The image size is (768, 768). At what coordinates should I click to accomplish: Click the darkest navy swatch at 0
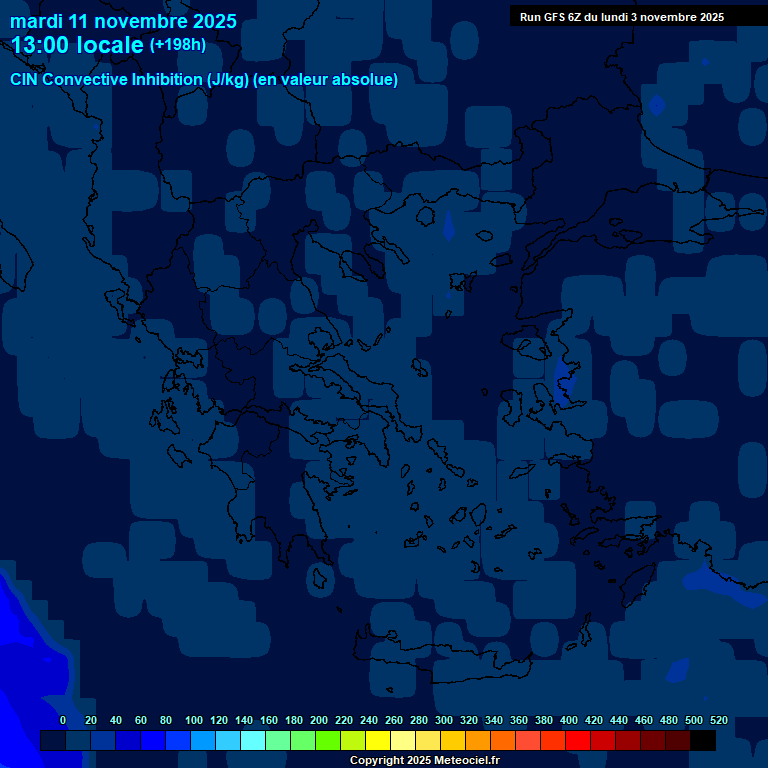point(52,741)
